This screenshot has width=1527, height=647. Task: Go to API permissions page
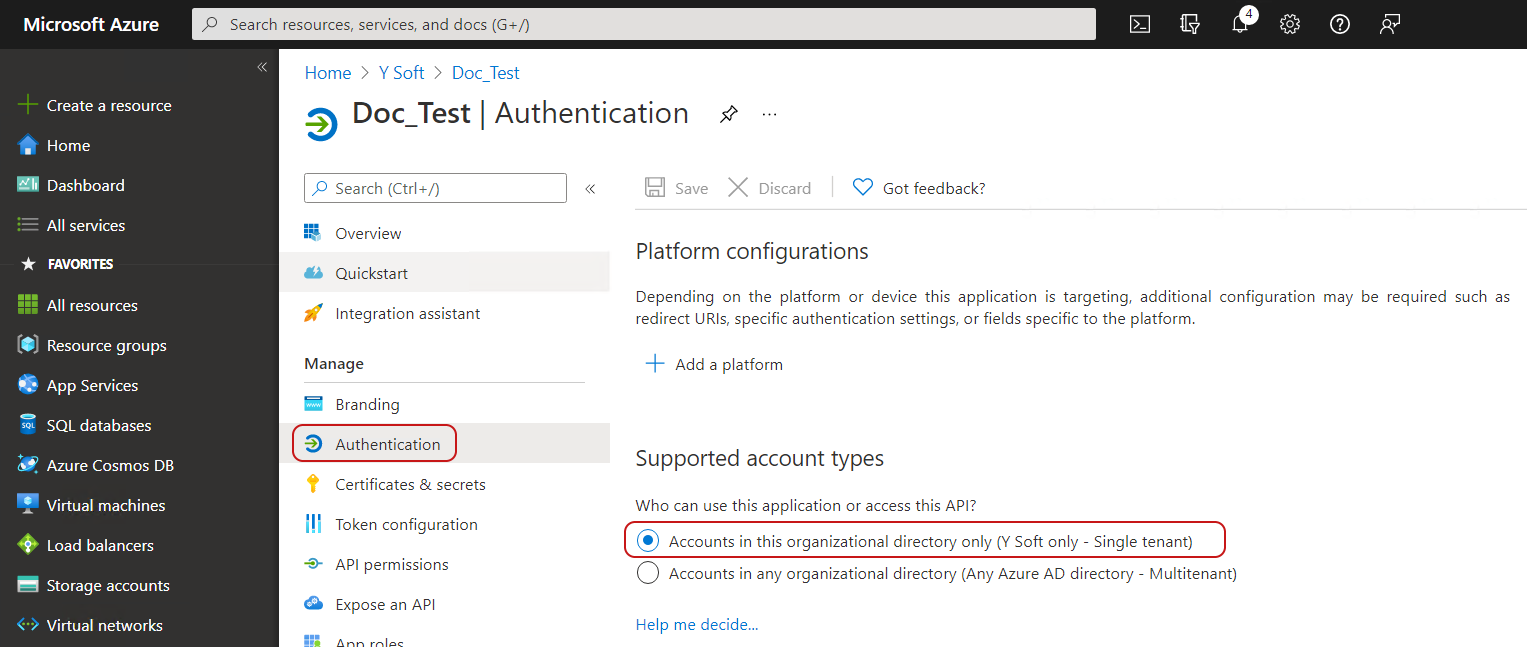tap(391, 564)
